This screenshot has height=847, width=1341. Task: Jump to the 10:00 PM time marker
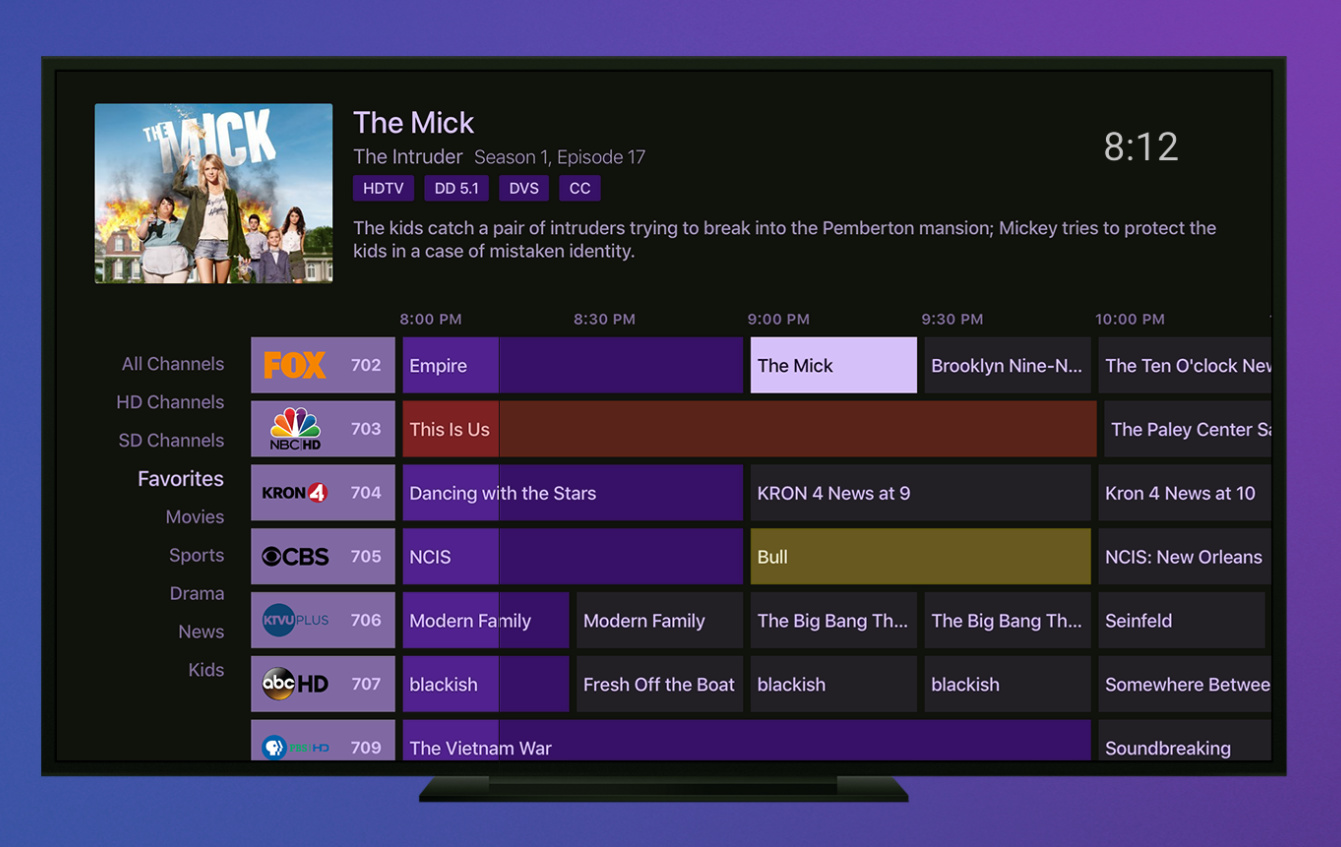point(1129,319)
